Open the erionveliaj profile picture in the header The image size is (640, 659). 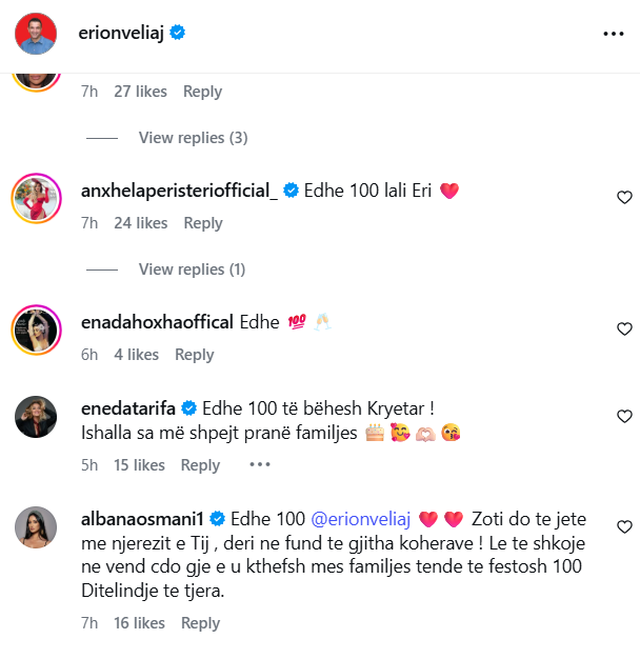point(35,33)
